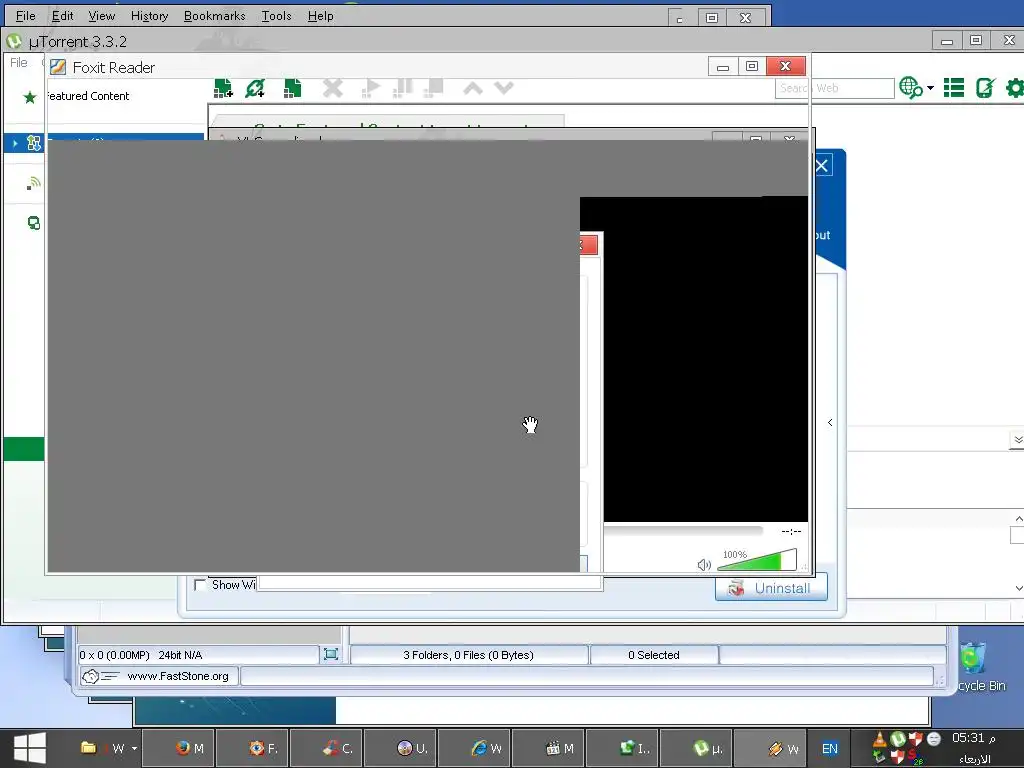Click Add Torrent from URL link icon

[255, 88]
